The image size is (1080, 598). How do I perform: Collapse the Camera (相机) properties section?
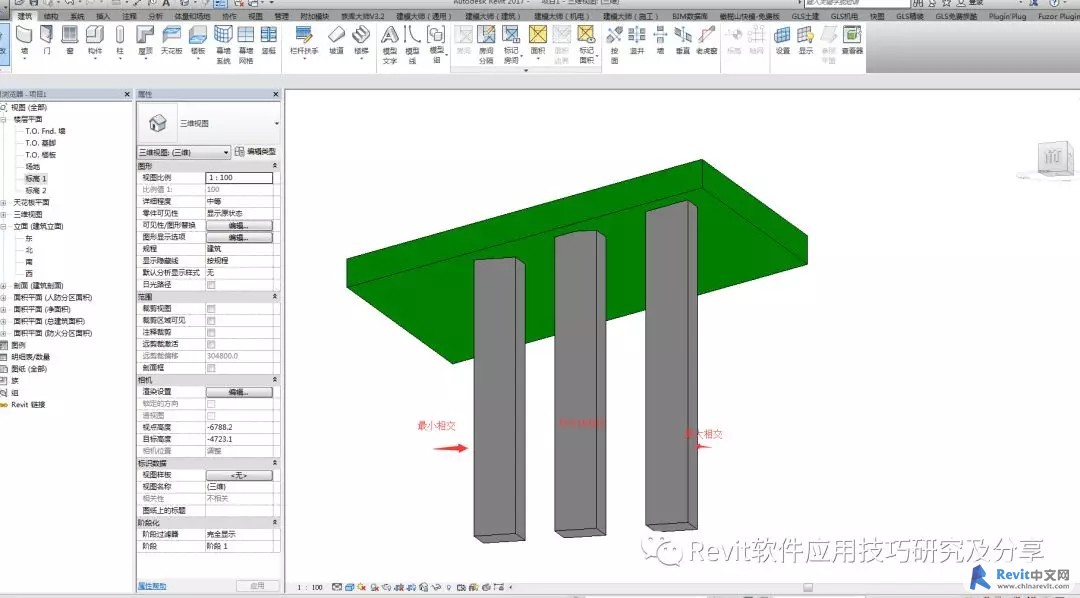coord(275,380)
